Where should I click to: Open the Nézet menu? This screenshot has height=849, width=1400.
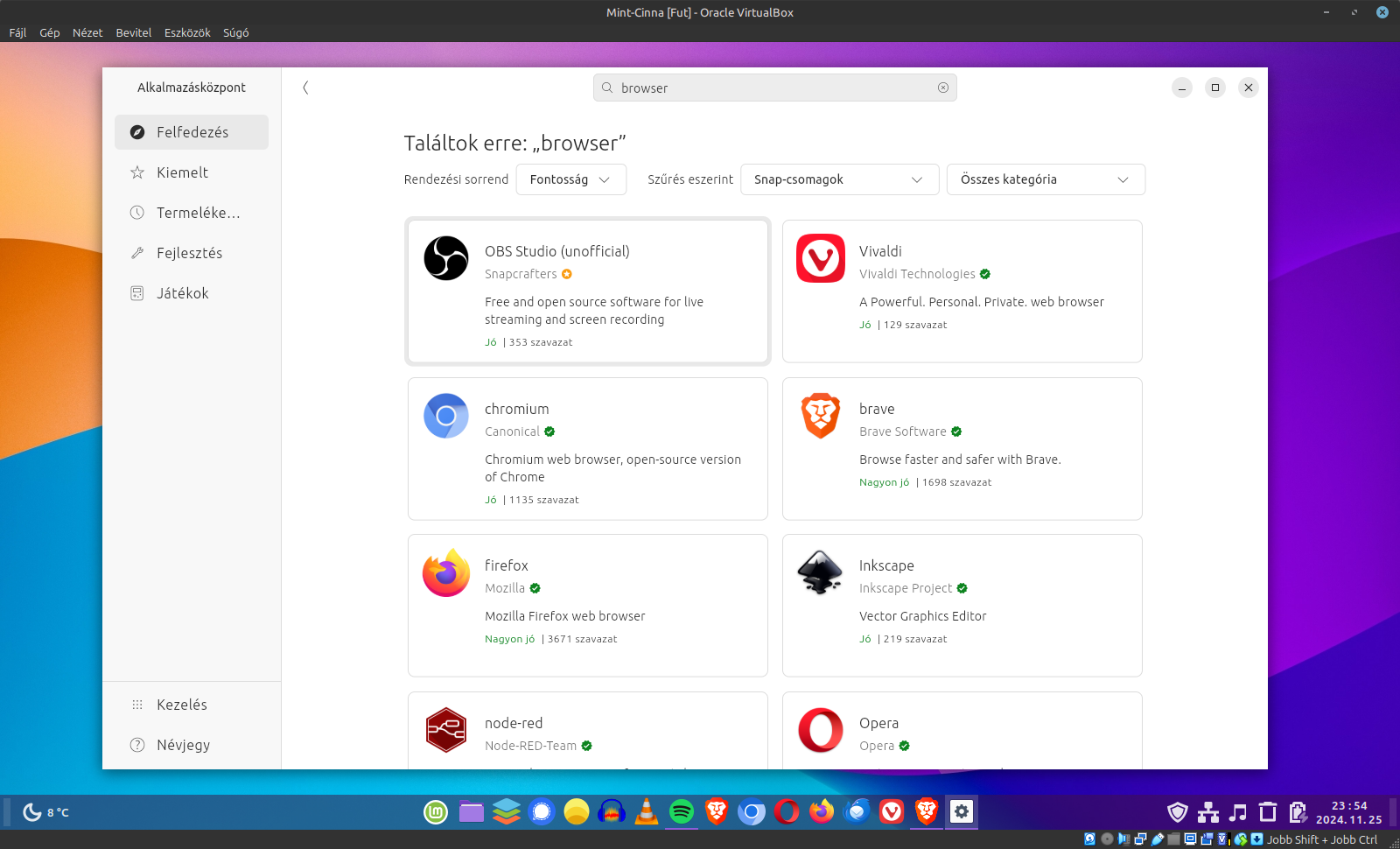pyautogui.click(x=87, y=32)
